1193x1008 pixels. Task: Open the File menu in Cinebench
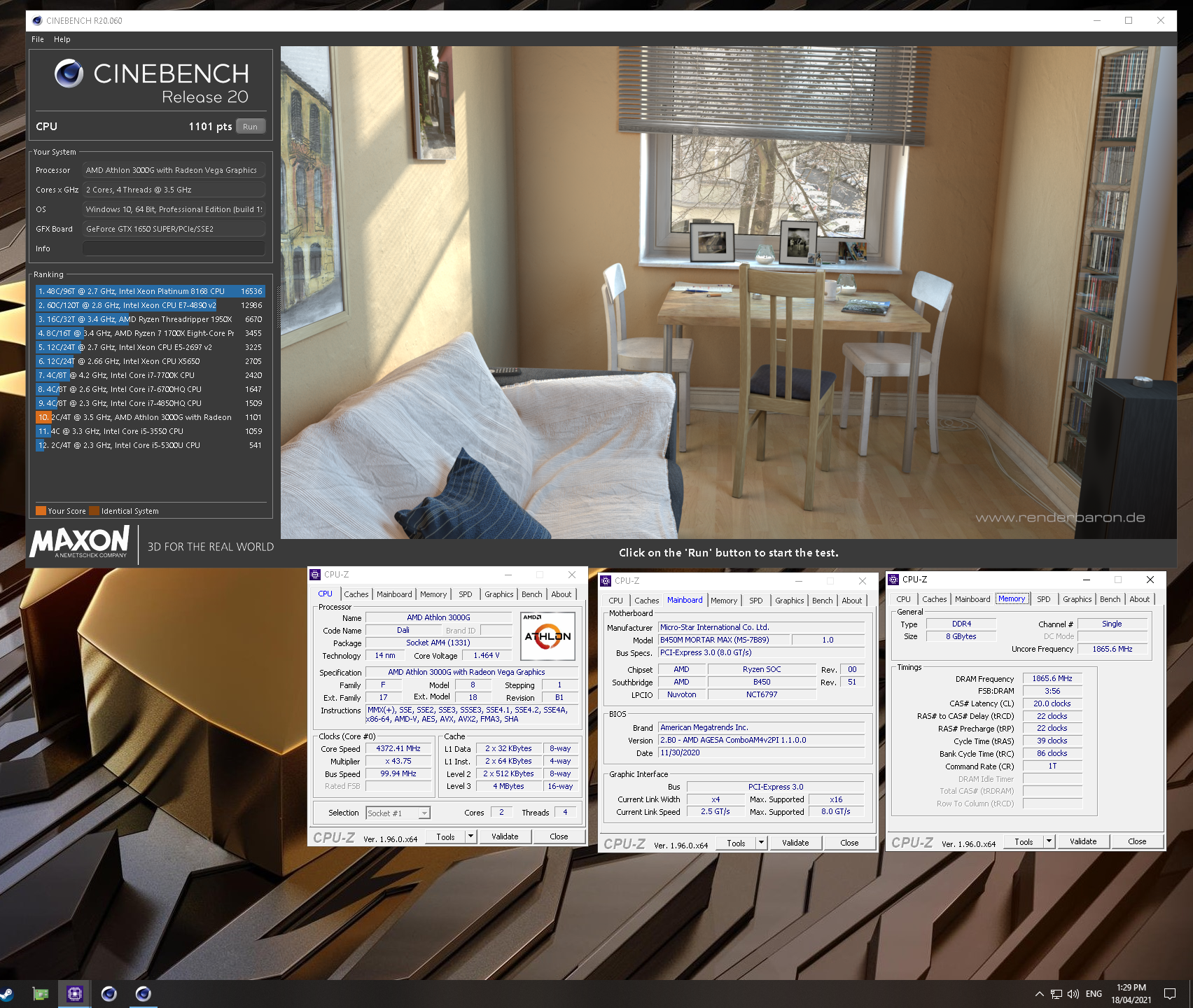pos(38,39)
